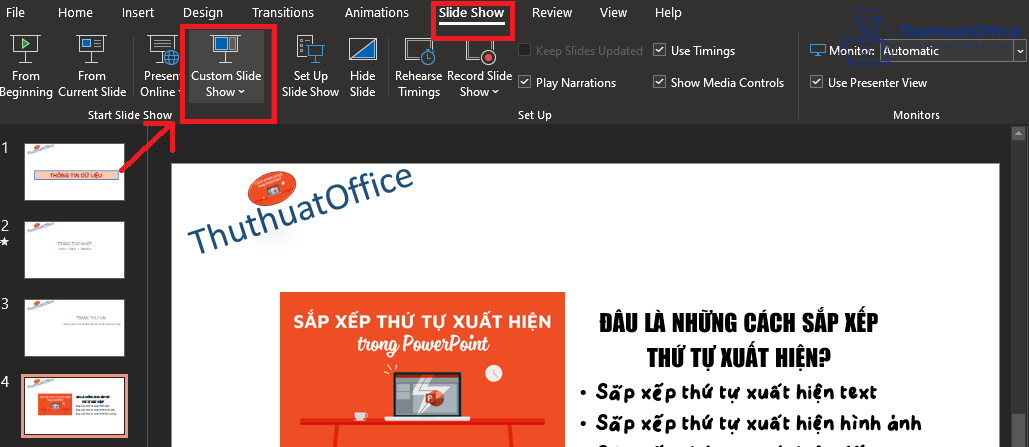
Task: Click bullet 'Sắp xếp thứ tự xuất hiện hình ảnh'
Action: [759, 423]
